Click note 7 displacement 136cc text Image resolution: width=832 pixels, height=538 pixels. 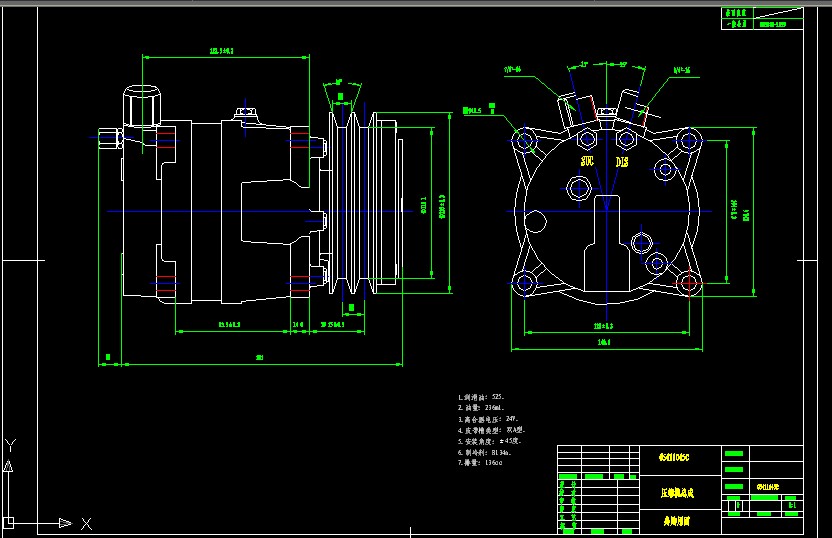point(482,462)
